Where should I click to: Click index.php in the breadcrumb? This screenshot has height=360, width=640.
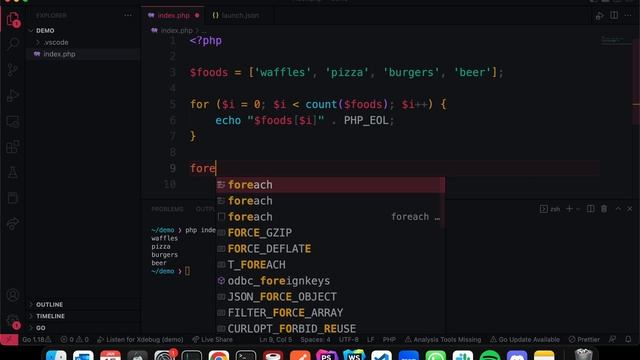pyautogui.click(x=176, y=31)
